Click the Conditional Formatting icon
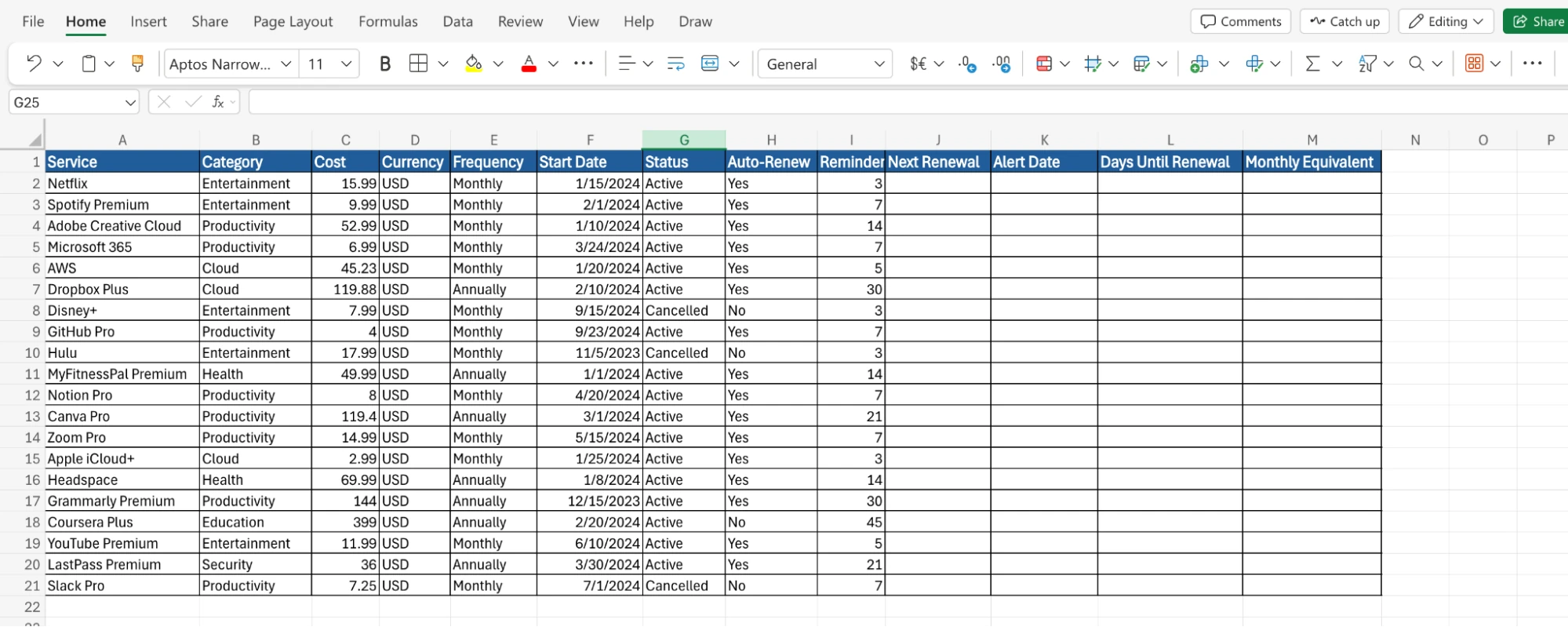Image resolution: width=1568 pixels, height=627 pixels. tap(1043, 64)
